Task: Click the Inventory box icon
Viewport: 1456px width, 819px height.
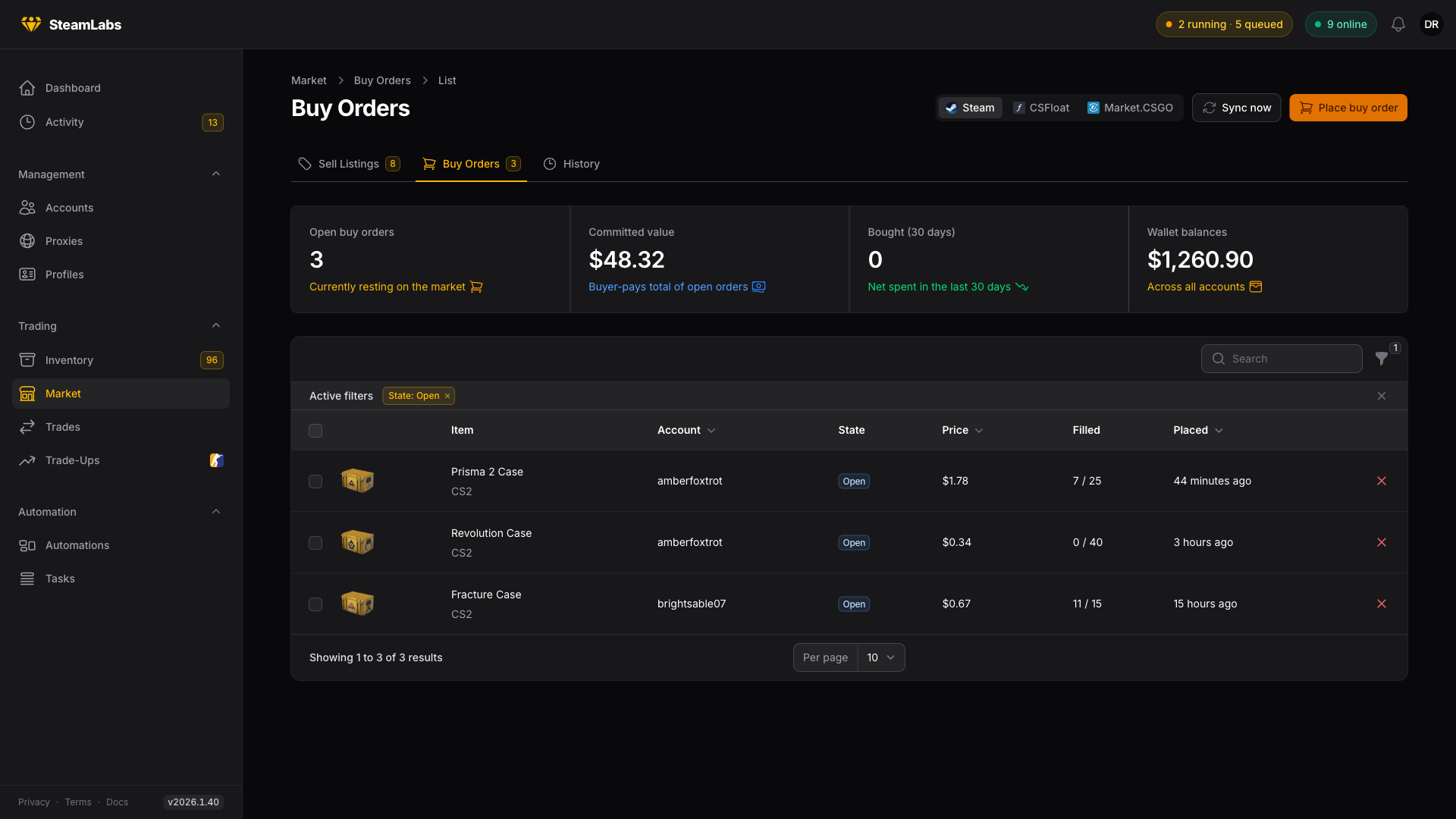Action: point(27,360)
